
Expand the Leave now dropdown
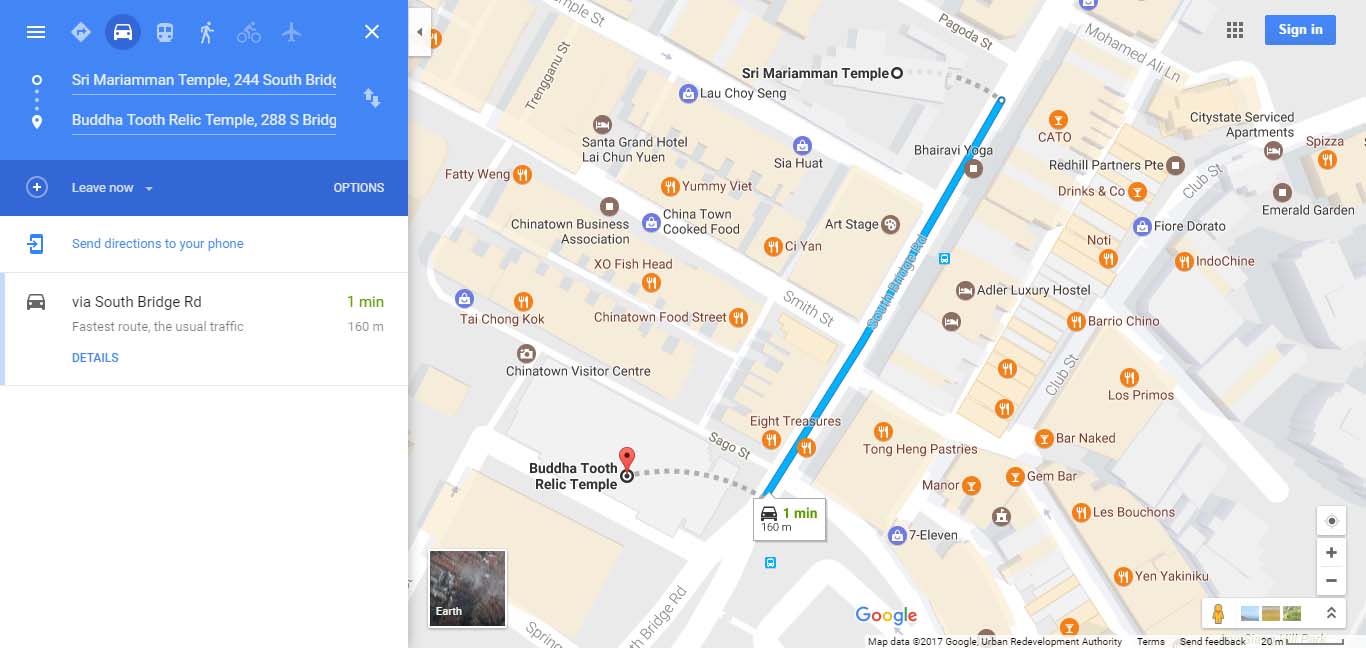coord(112,188)
